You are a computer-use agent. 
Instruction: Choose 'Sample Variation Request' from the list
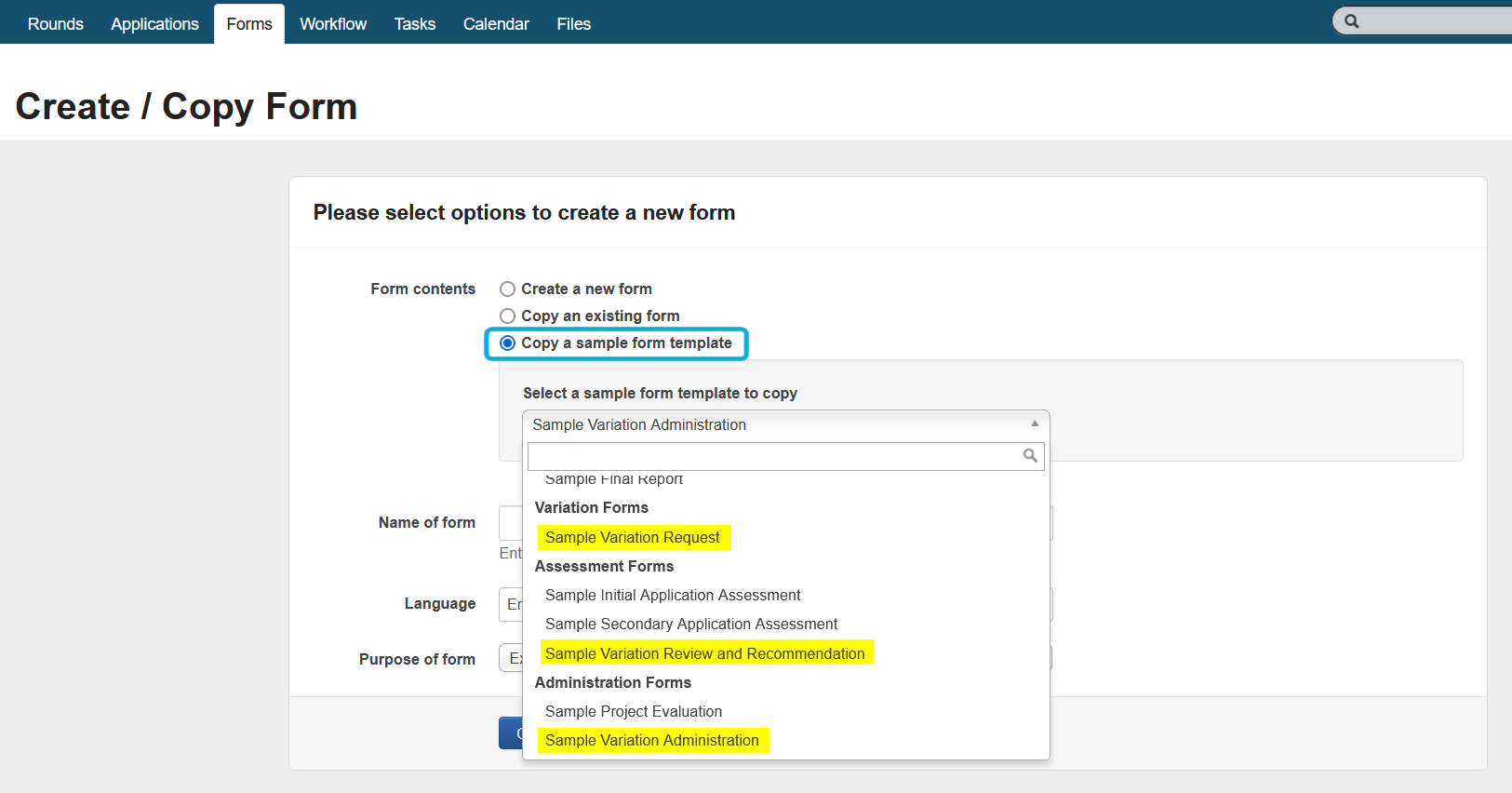(633, 538)
